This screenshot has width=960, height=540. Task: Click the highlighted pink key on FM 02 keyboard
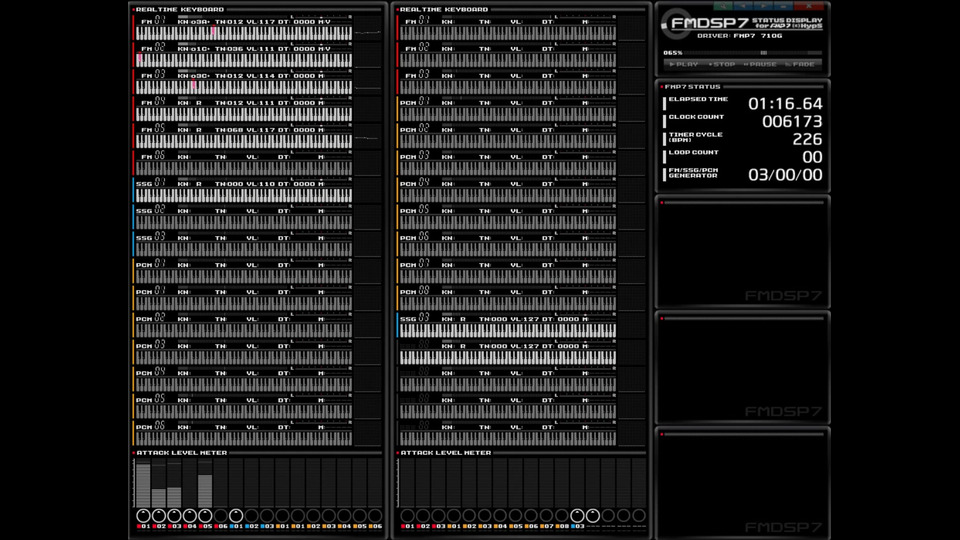point(140,60)
